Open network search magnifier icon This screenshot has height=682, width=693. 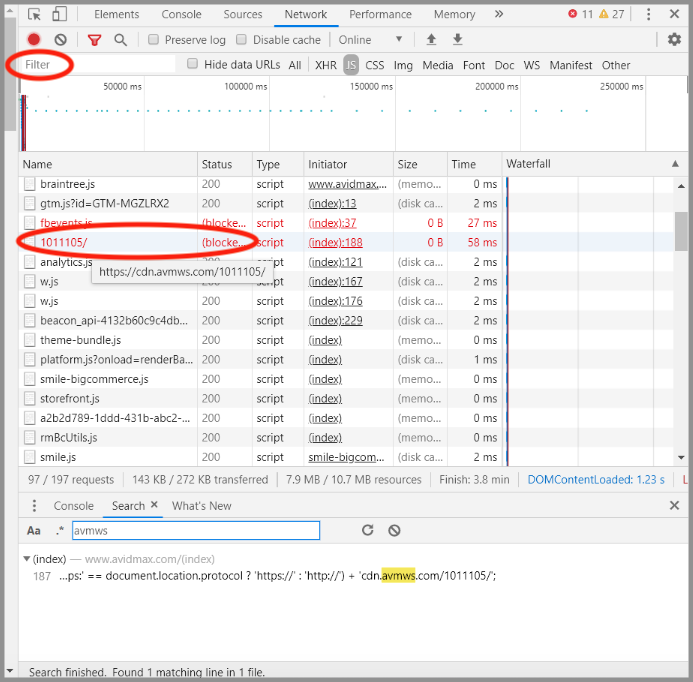point(120,40)
